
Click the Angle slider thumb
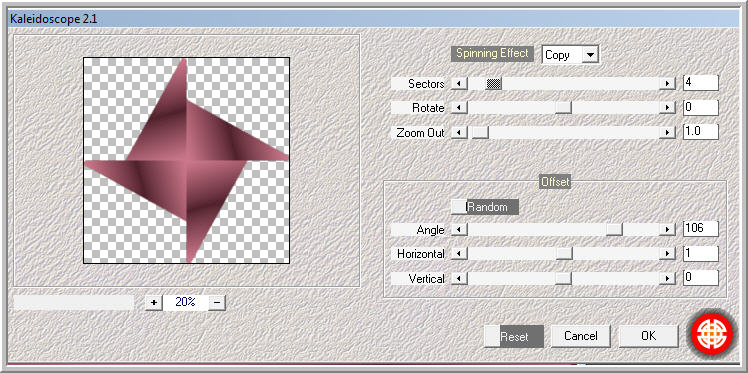coord(614,230)
